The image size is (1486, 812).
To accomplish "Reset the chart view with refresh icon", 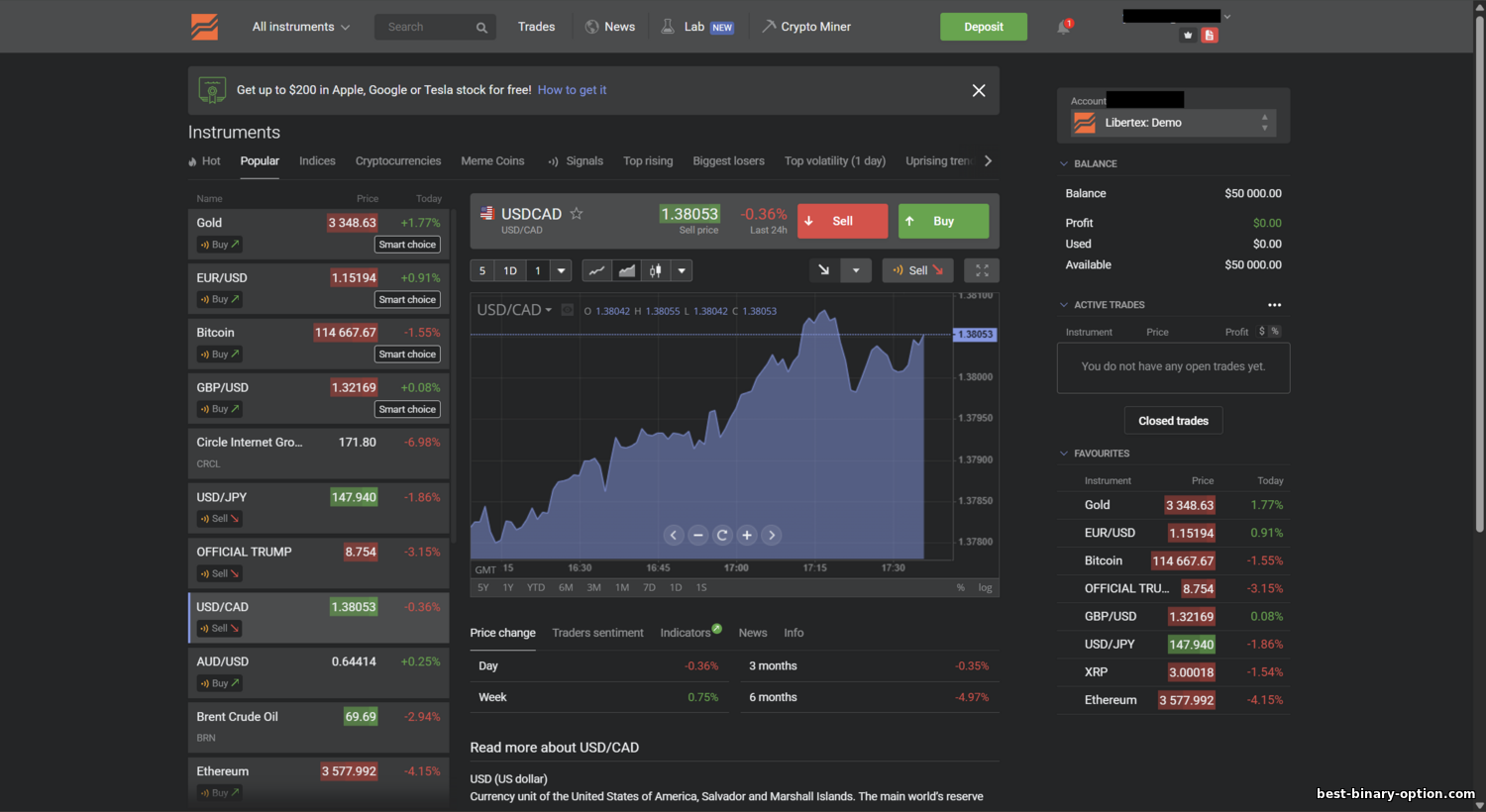I will click(722, 535).
